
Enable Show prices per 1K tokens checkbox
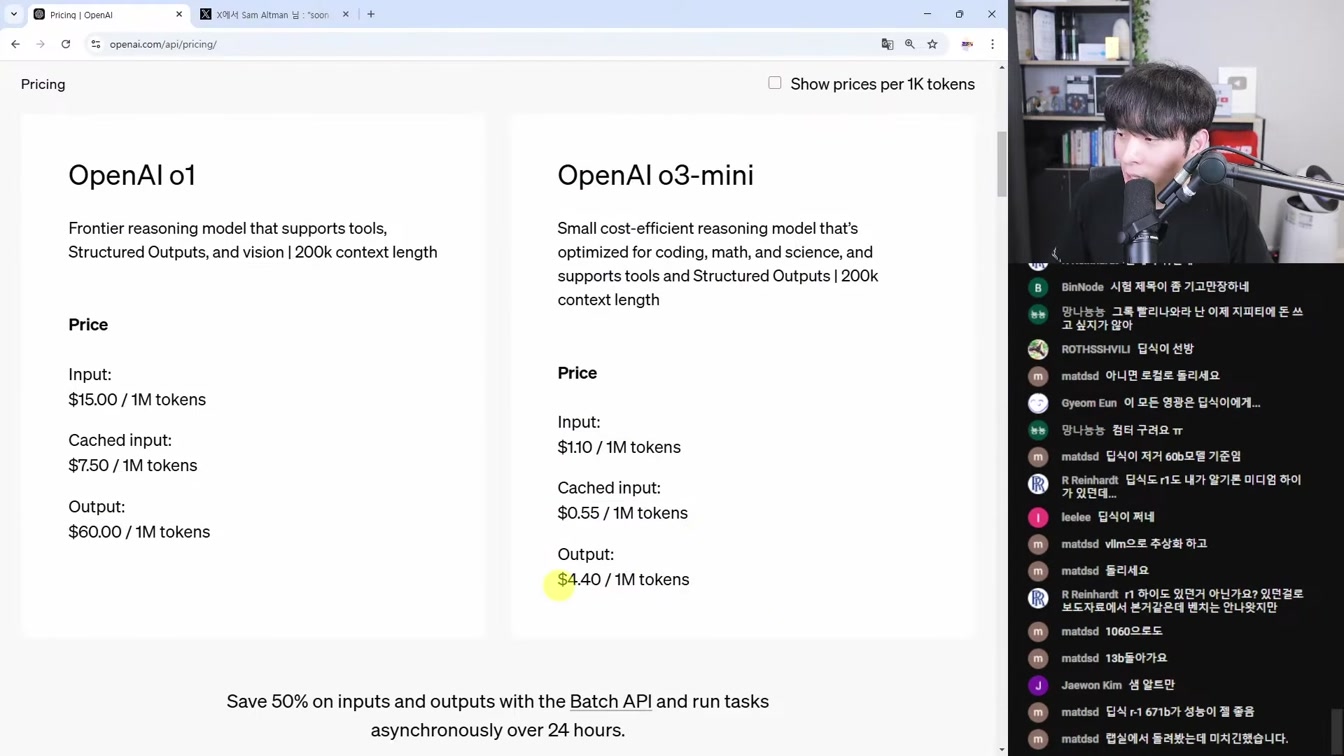pos(775,83)
